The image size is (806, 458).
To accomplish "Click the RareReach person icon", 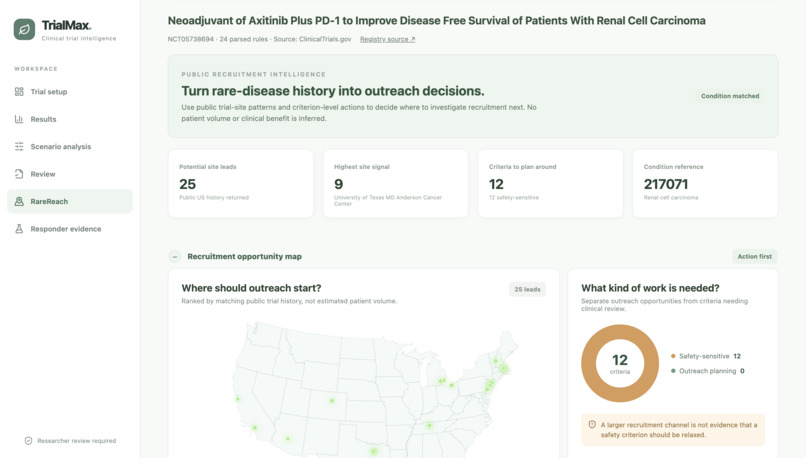I will click(x=19, y=201).
